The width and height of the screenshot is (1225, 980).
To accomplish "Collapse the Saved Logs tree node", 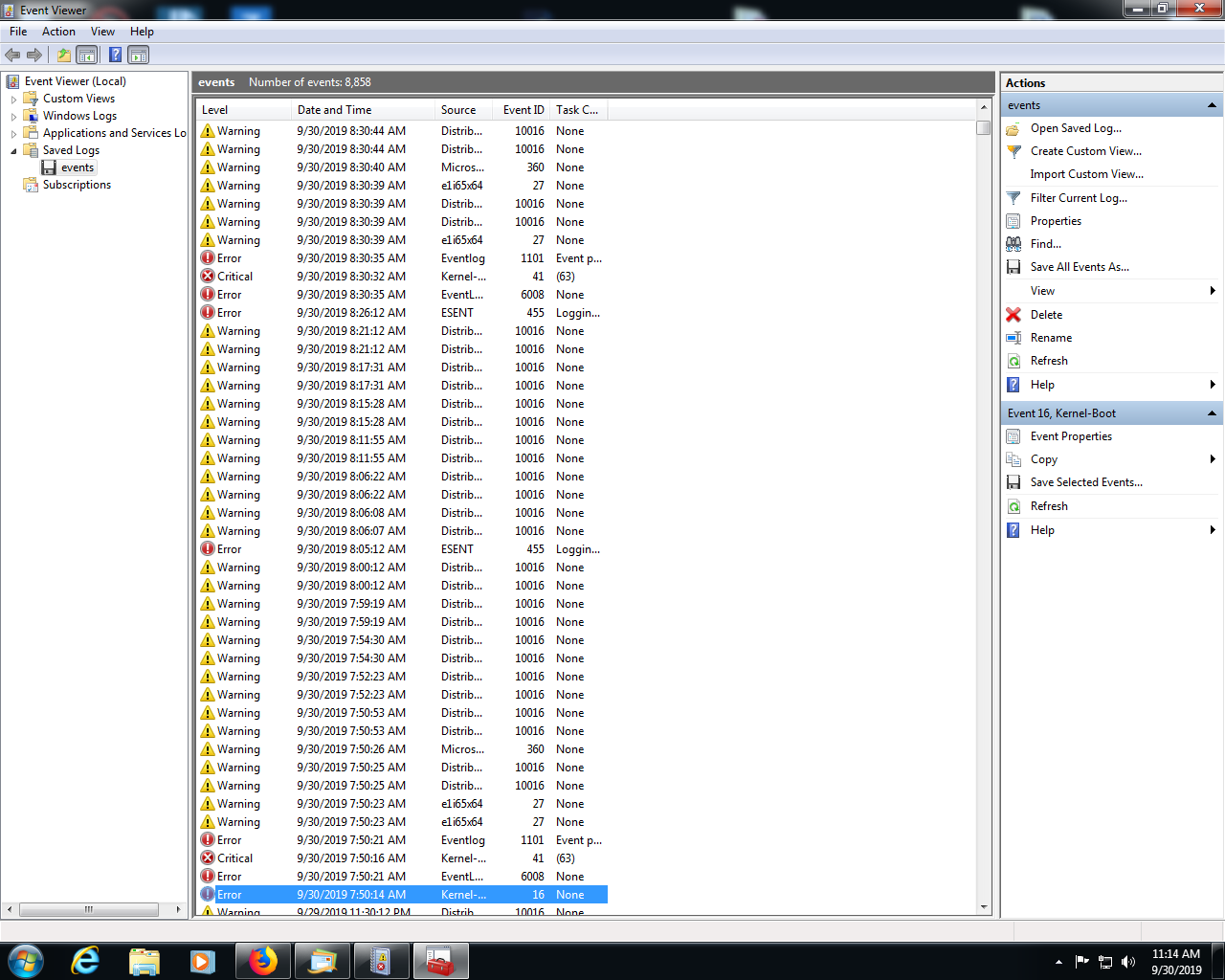I will click(x=13, y=151).
